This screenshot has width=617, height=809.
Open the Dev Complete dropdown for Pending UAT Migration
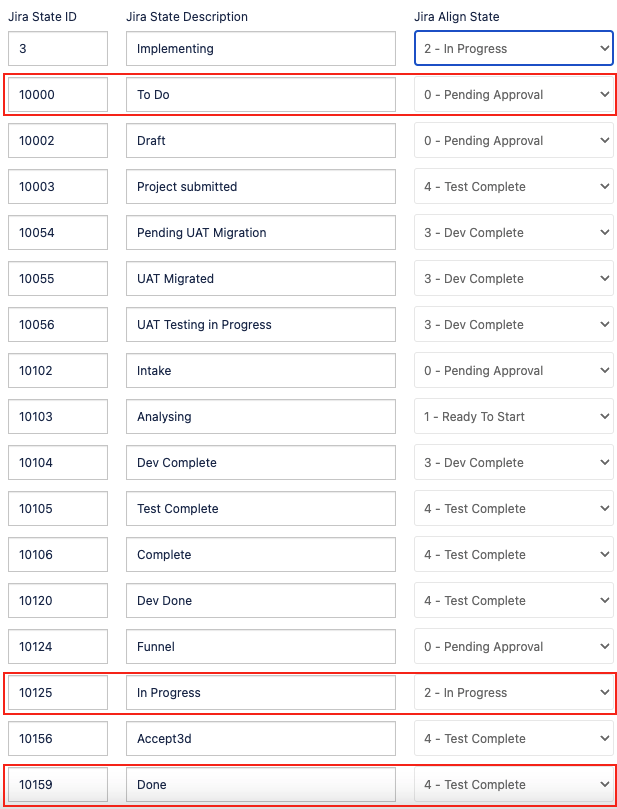point(513,232)
